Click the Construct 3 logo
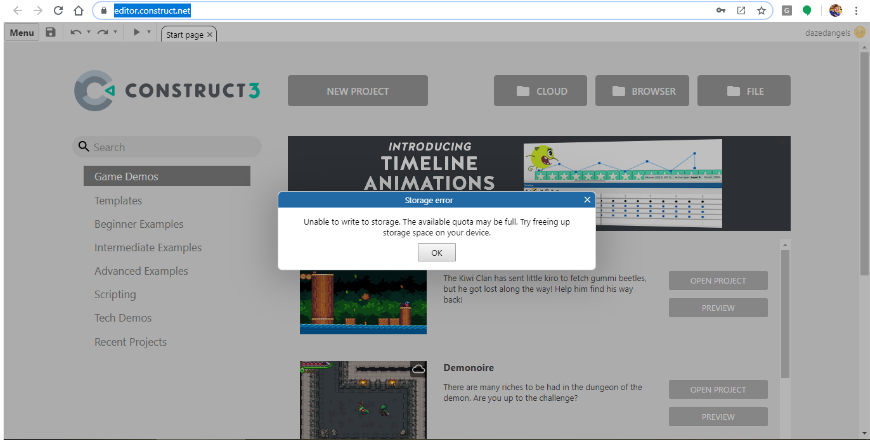Image resolution: width=870 pixels, height=440 pixels. (x=167, y=90)
